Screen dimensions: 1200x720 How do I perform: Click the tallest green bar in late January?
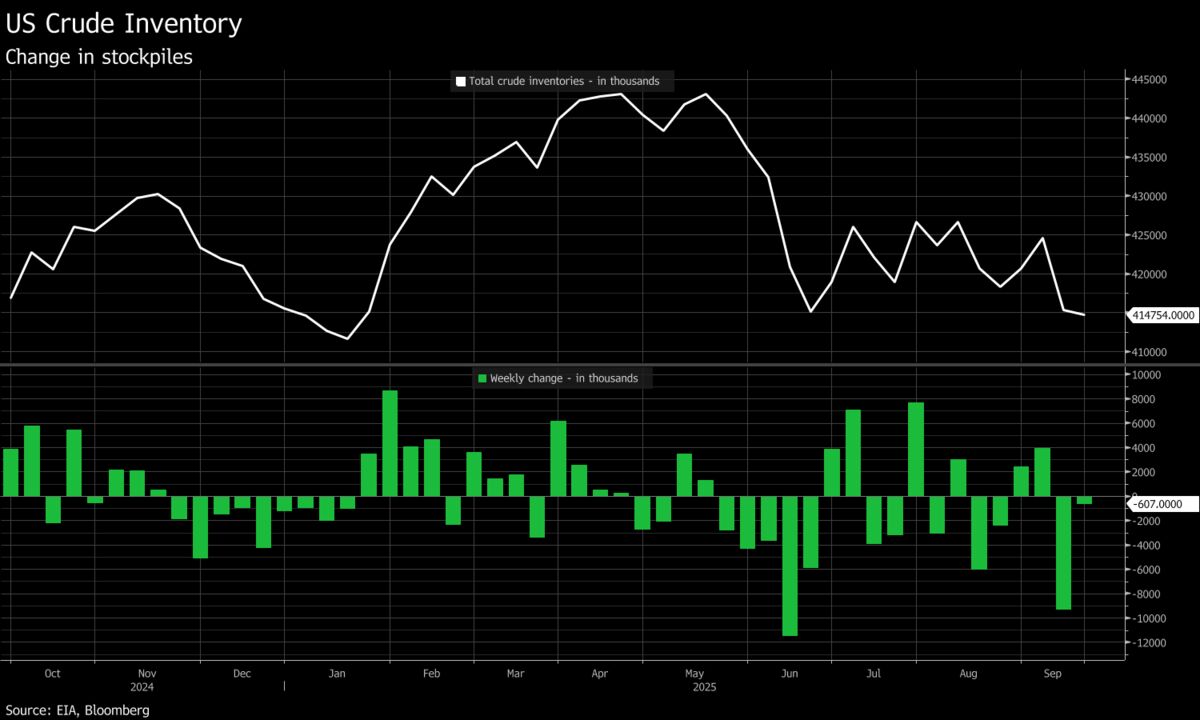pos(390,442)
